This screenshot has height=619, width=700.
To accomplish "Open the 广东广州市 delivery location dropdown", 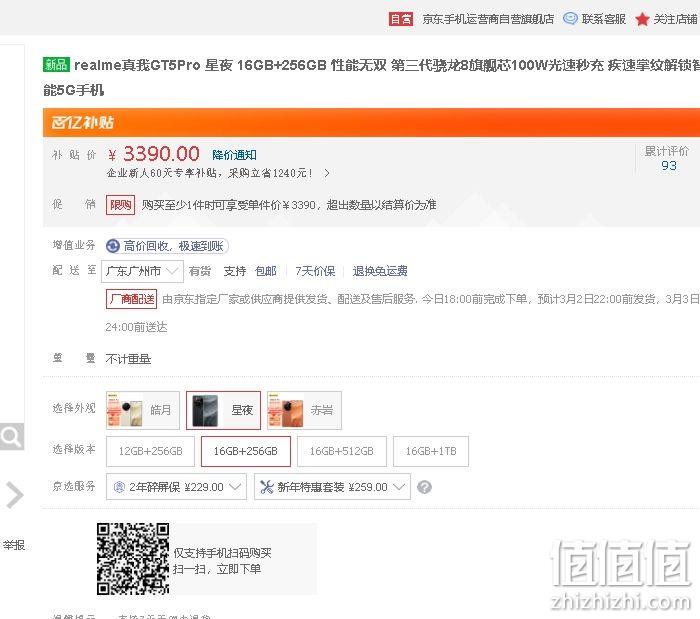I will click(x=142, y=271).
